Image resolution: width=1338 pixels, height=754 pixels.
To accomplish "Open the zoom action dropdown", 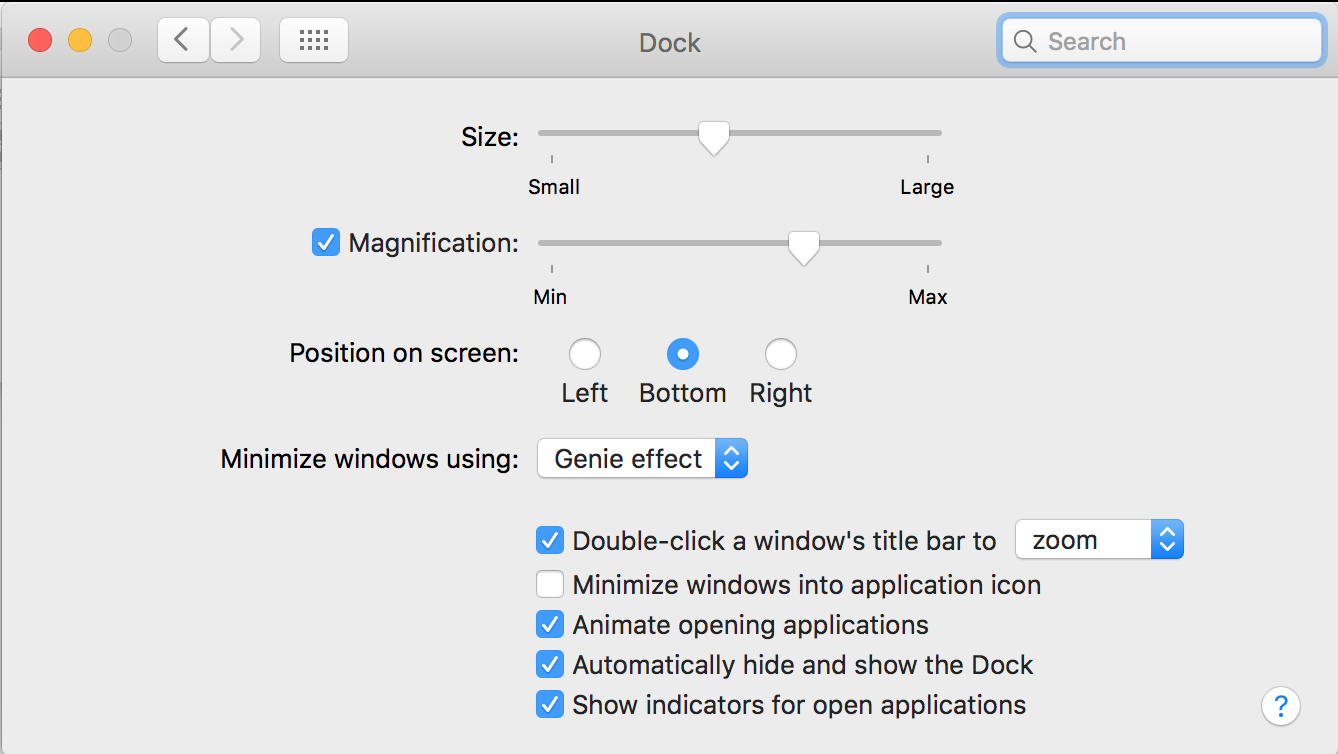I will [1099, 541].
